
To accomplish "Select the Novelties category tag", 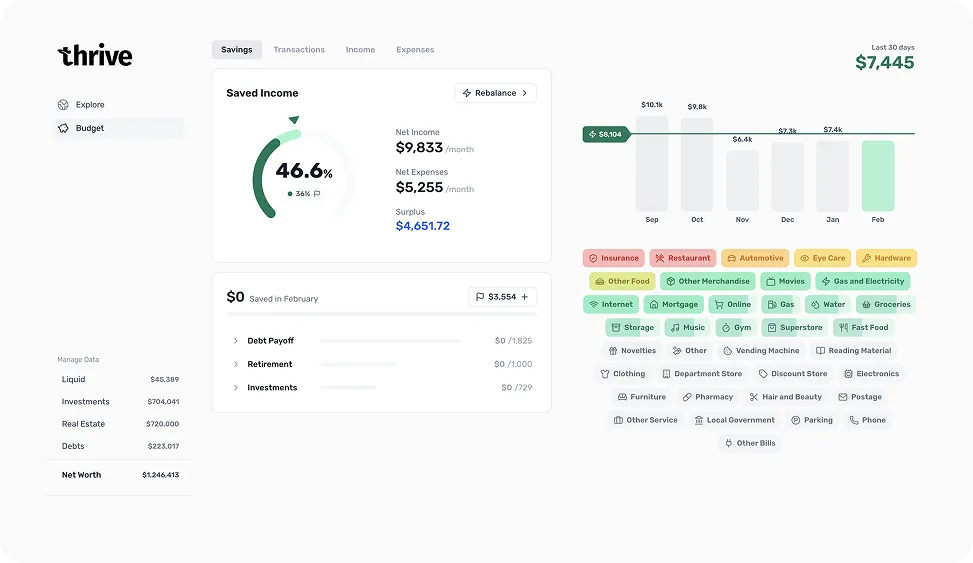I will pos(632,351).
